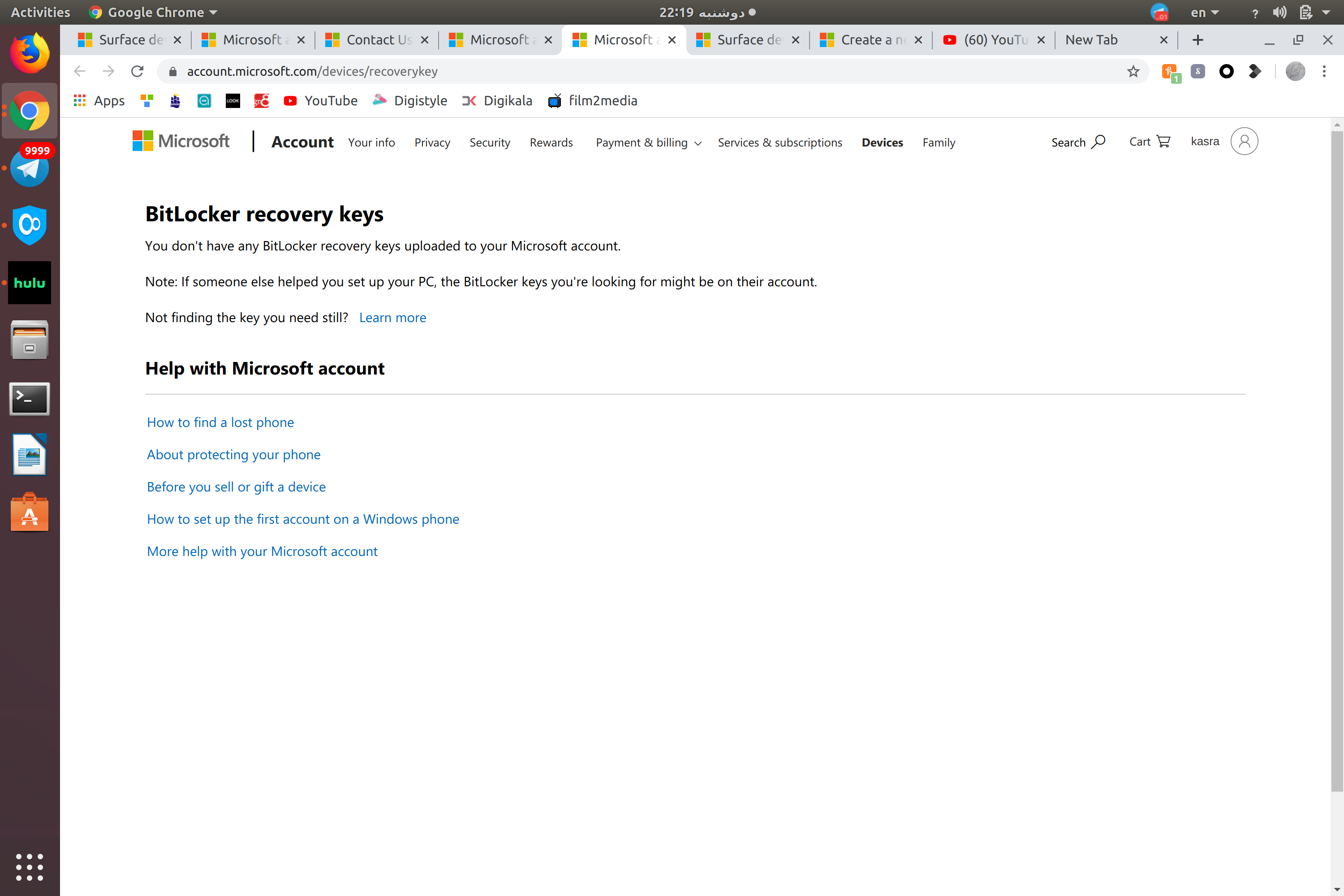The image size is (1344, 896).
Task: Open film2media bookmark
Action: pyautogui.click(x=593, y=100)
